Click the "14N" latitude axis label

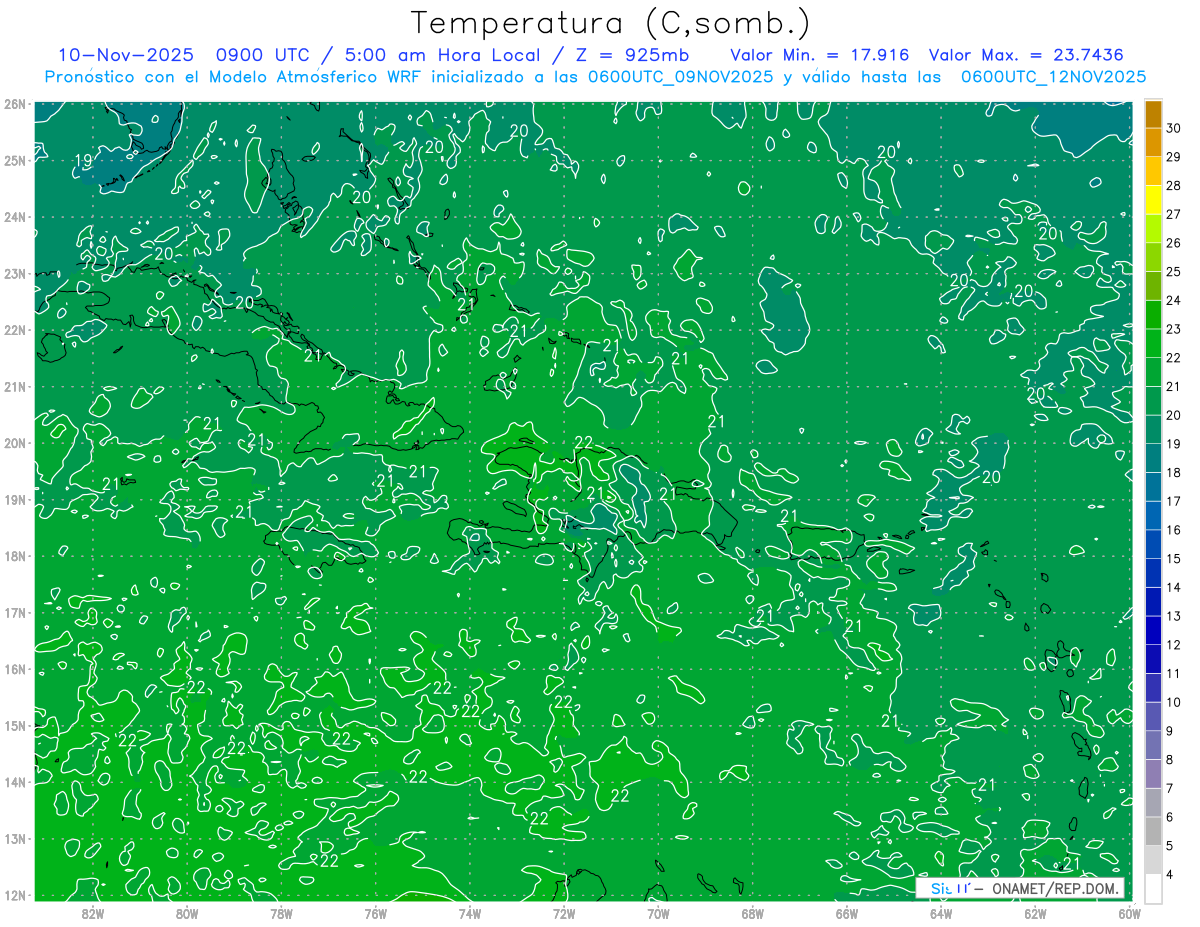[x=14, y=782]
